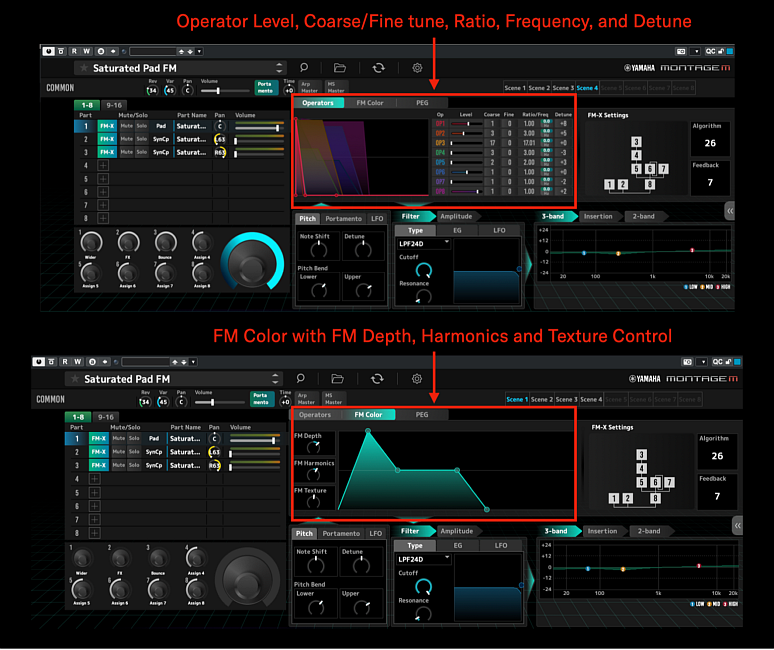This screenshot has height=650, width=774.
Task: Collapse side panel with double-chevron, FM Color-view window
Action: (737, 525)
